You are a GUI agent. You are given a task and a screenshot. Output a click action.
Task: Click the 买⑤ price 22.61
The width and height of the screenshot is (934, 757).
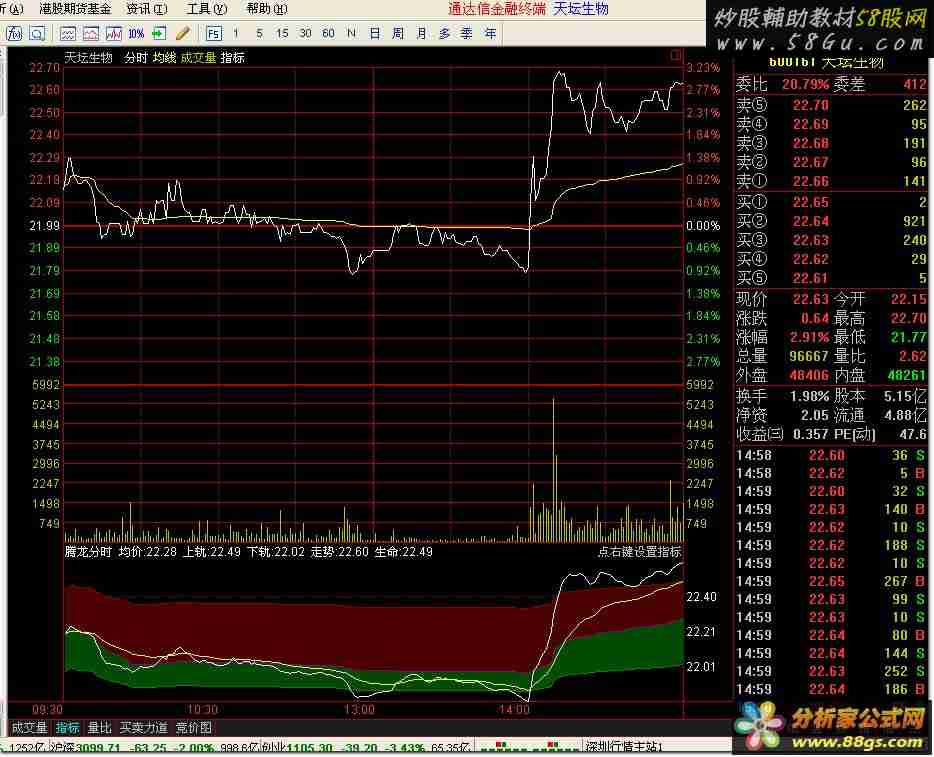tap(811, 278)
